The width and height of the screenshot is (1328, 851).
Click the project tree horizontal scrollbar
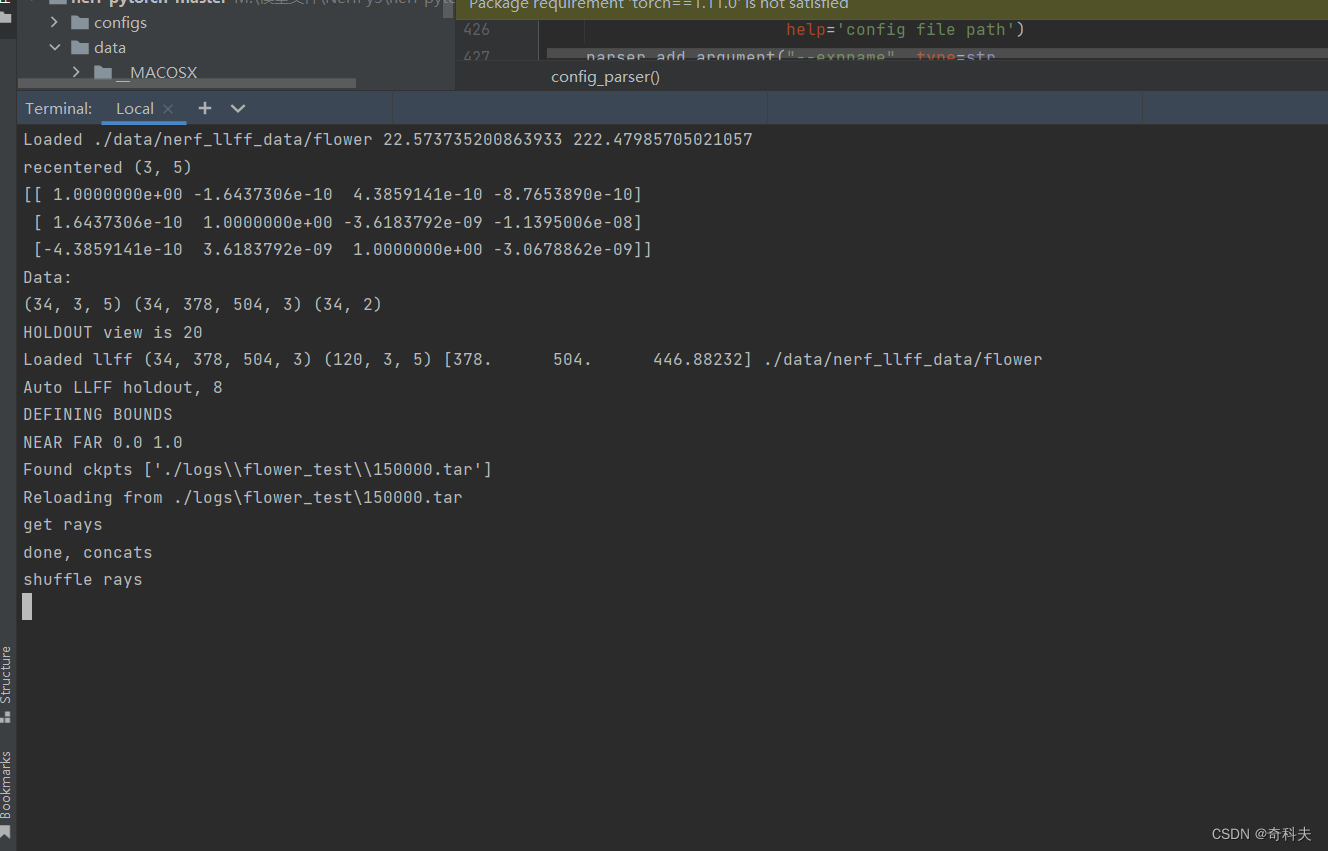click(x=186, y=83)
